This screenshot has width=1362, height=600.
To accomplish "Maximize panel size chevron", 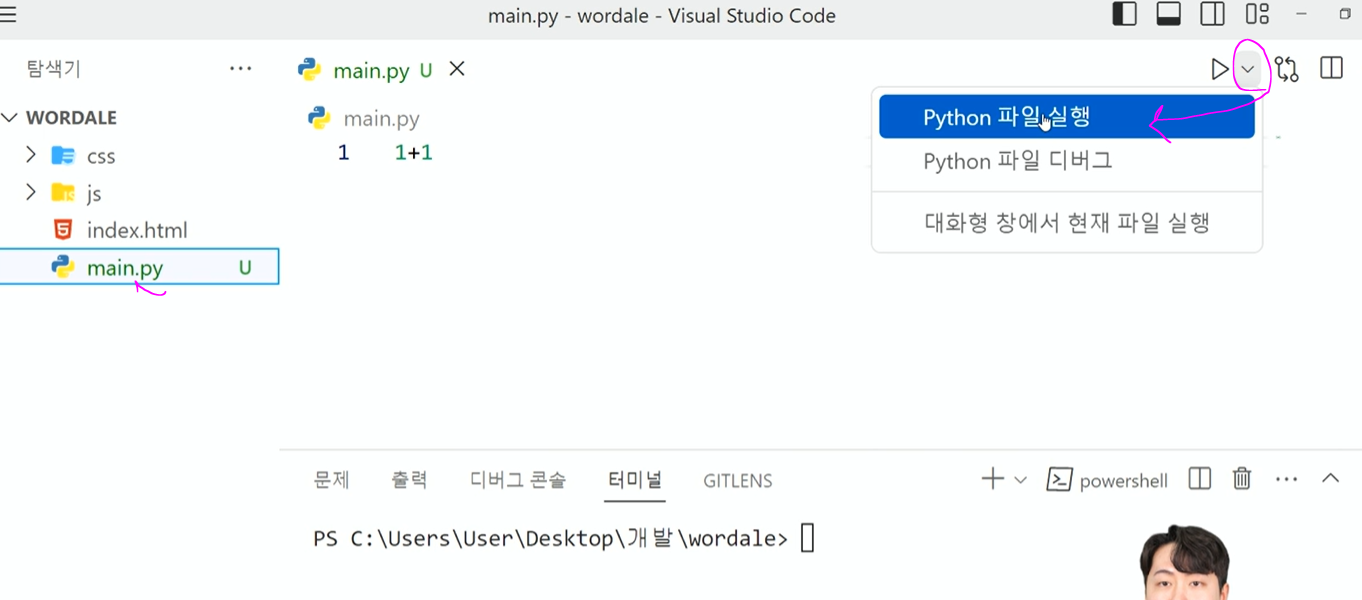I will coord(1330,479).
